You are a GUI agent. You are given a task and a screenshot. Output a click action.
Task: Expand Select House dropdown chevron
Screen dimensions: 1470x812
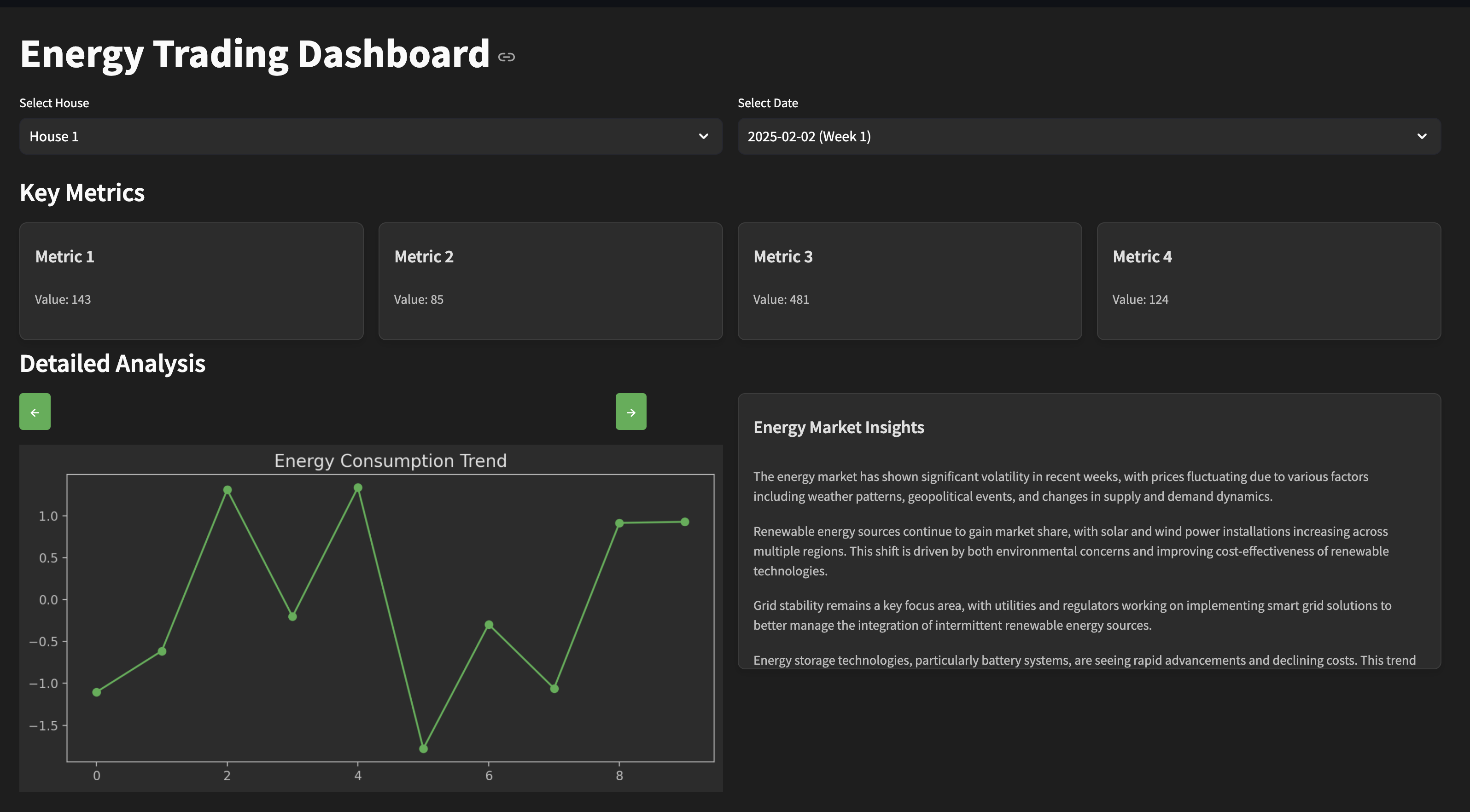(x=703, y=136)
